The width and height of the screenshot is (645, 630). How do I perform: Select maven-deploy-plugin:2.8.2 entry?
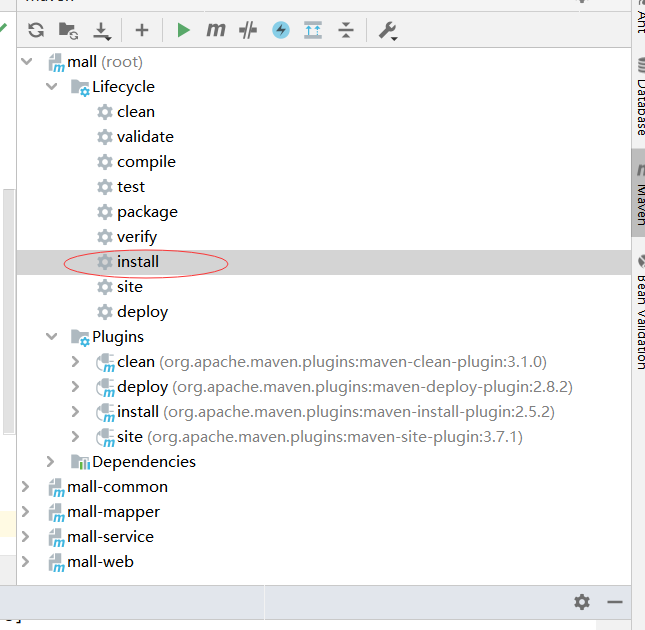tap(345, 387)
